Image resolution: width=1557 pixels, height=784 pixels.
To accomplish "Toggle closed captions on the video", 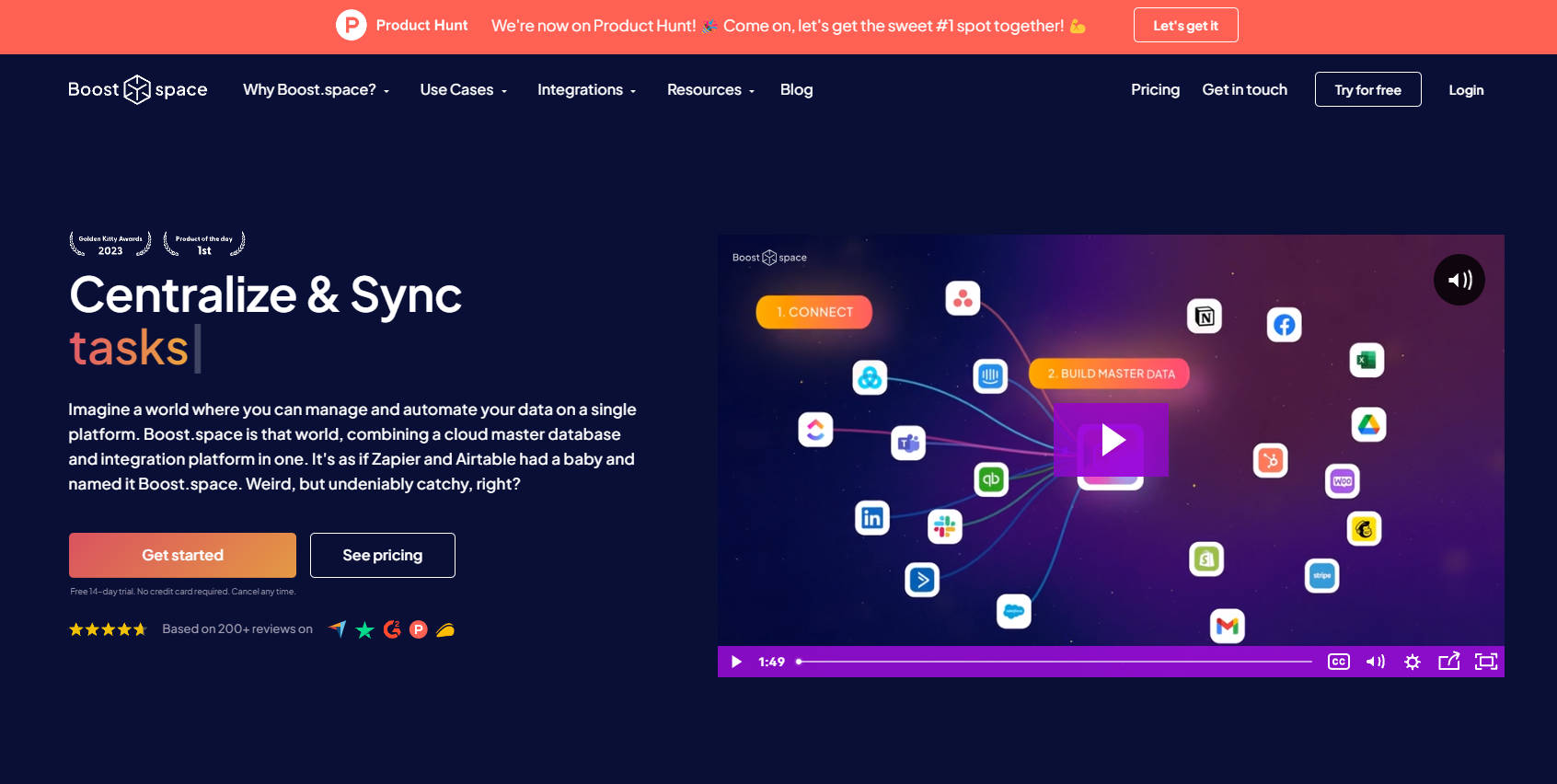I will coord(1339,662).
